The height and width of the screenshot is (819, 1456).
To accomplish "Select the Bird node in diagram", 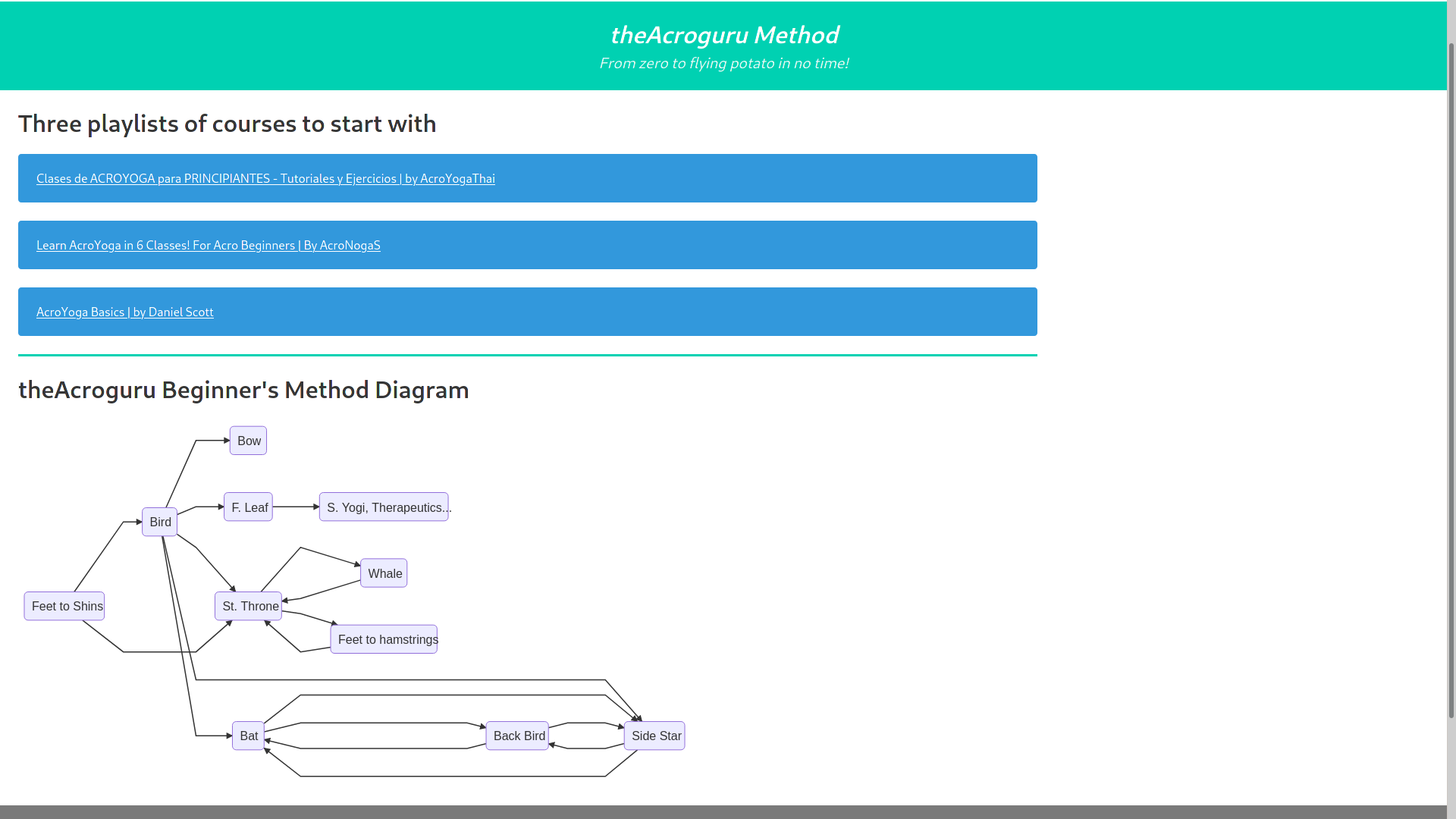I will pos(160,522).
